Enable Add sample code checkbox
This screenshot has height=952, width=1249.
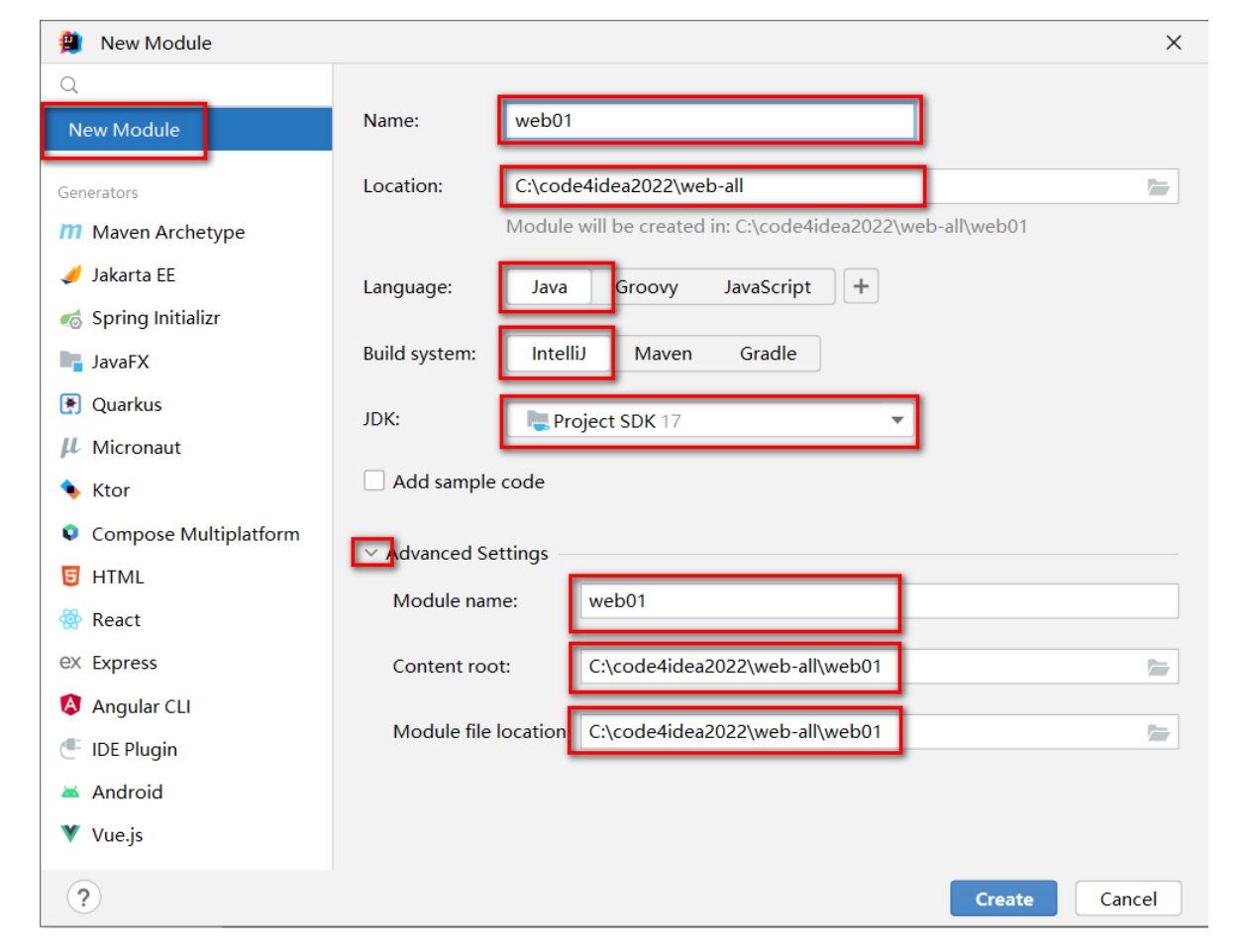(374, 480)
